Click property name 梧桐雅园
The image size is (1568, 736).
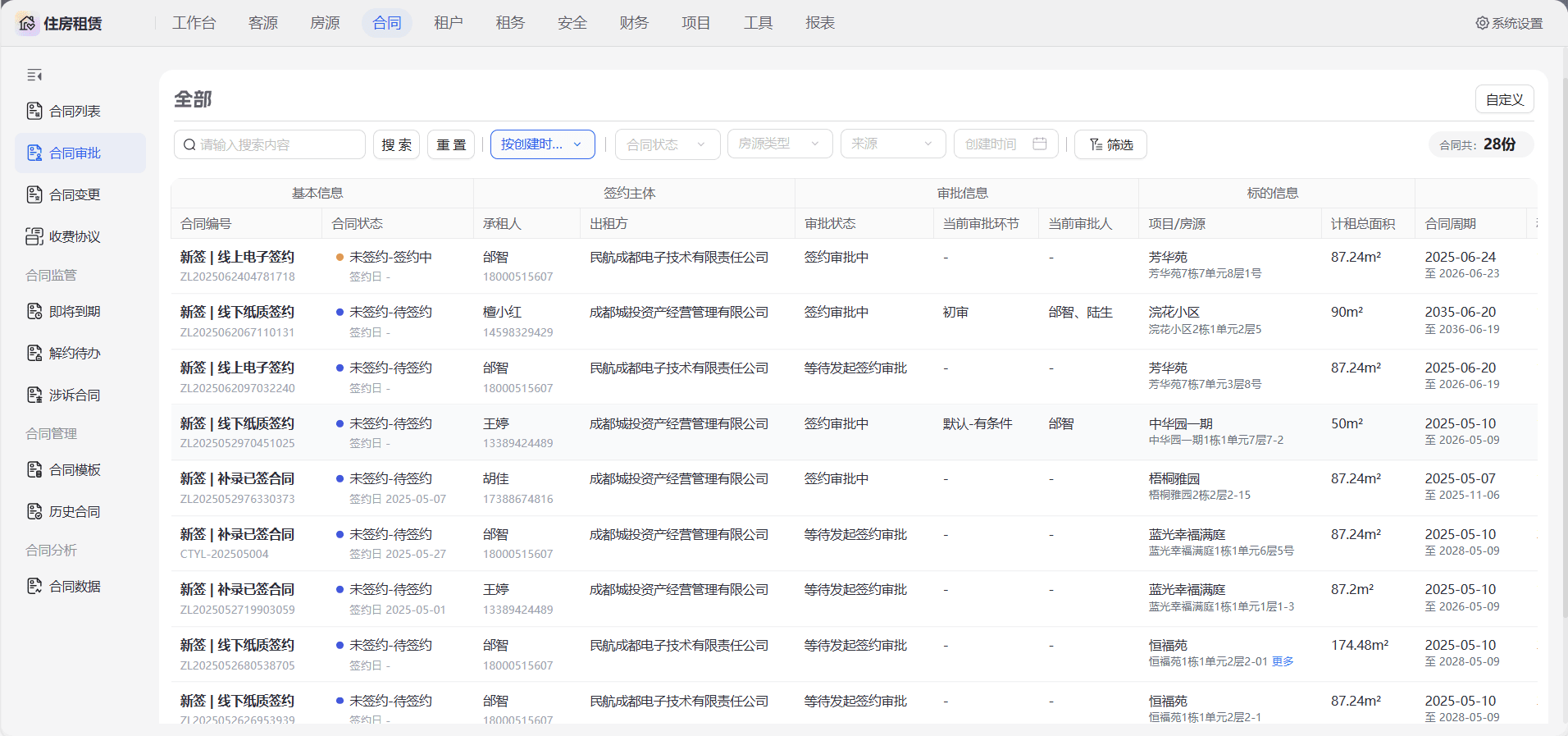point(1174,478)
